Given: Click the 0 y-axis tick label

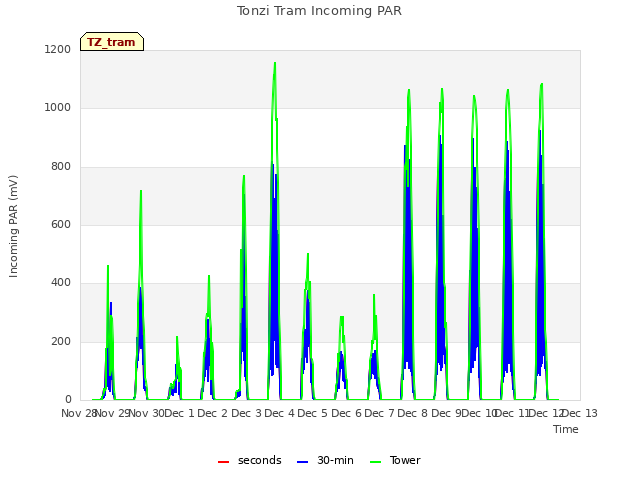Looking at the screenshot, I should 68,399.
